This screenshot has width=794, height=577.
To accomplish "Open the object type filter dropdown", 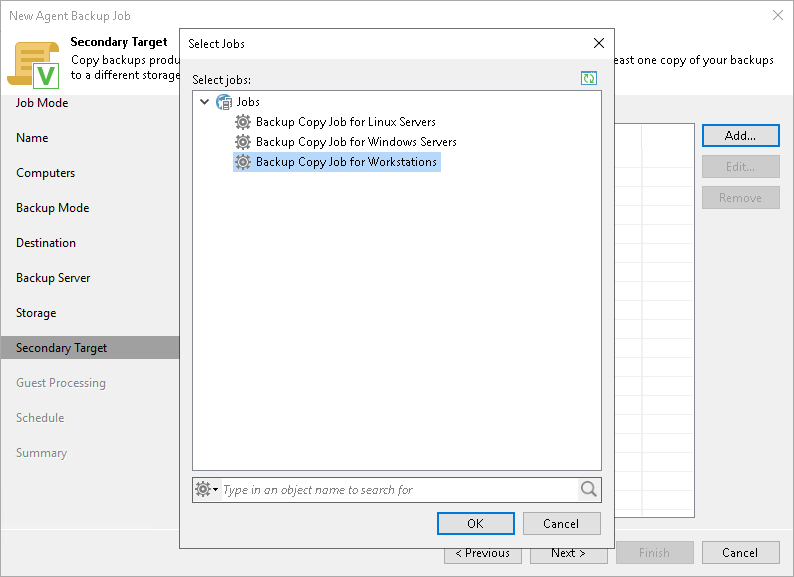I will (207, 489).
